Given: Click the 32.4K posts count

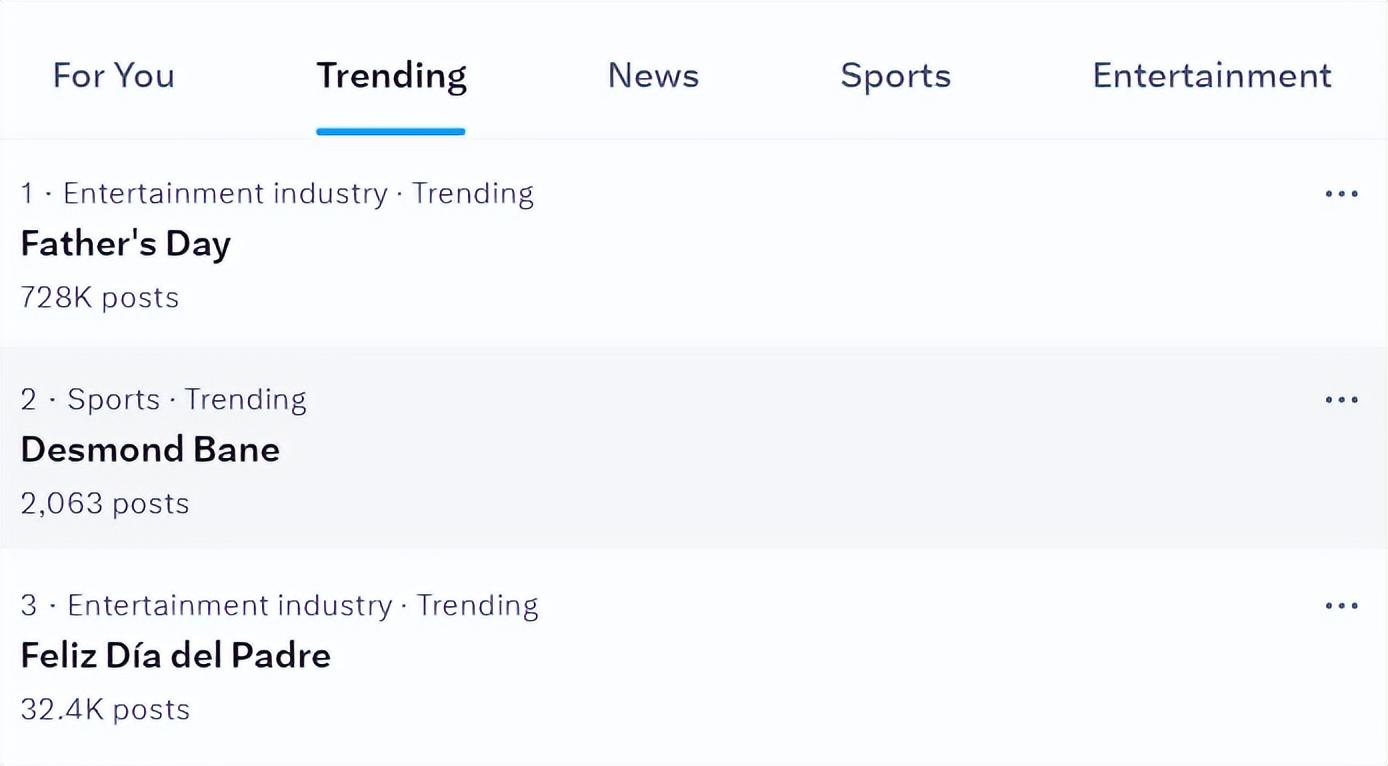Looking at the screenshot, I should 105,710.
